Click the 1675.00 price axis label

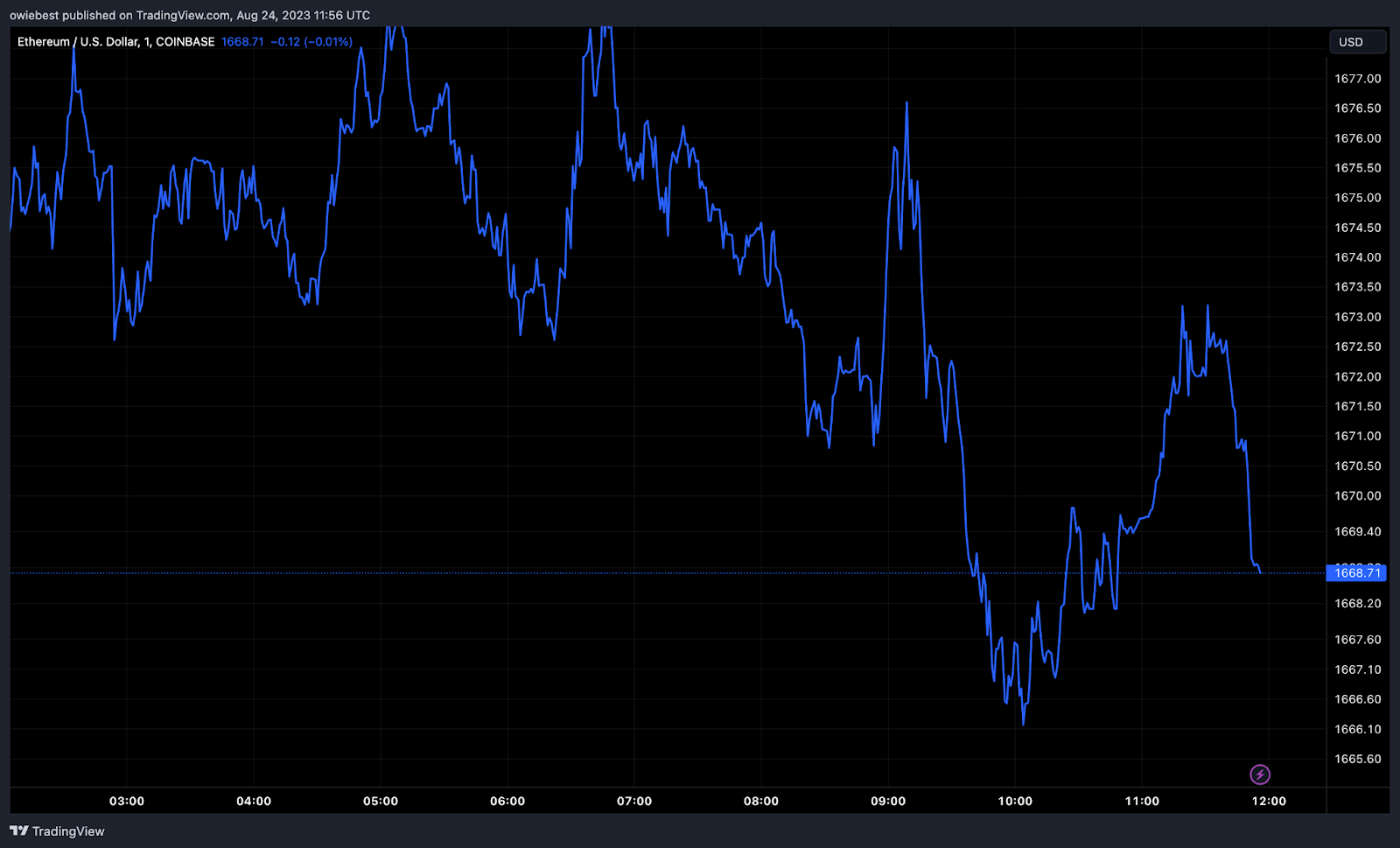[x=1358, y=198]
